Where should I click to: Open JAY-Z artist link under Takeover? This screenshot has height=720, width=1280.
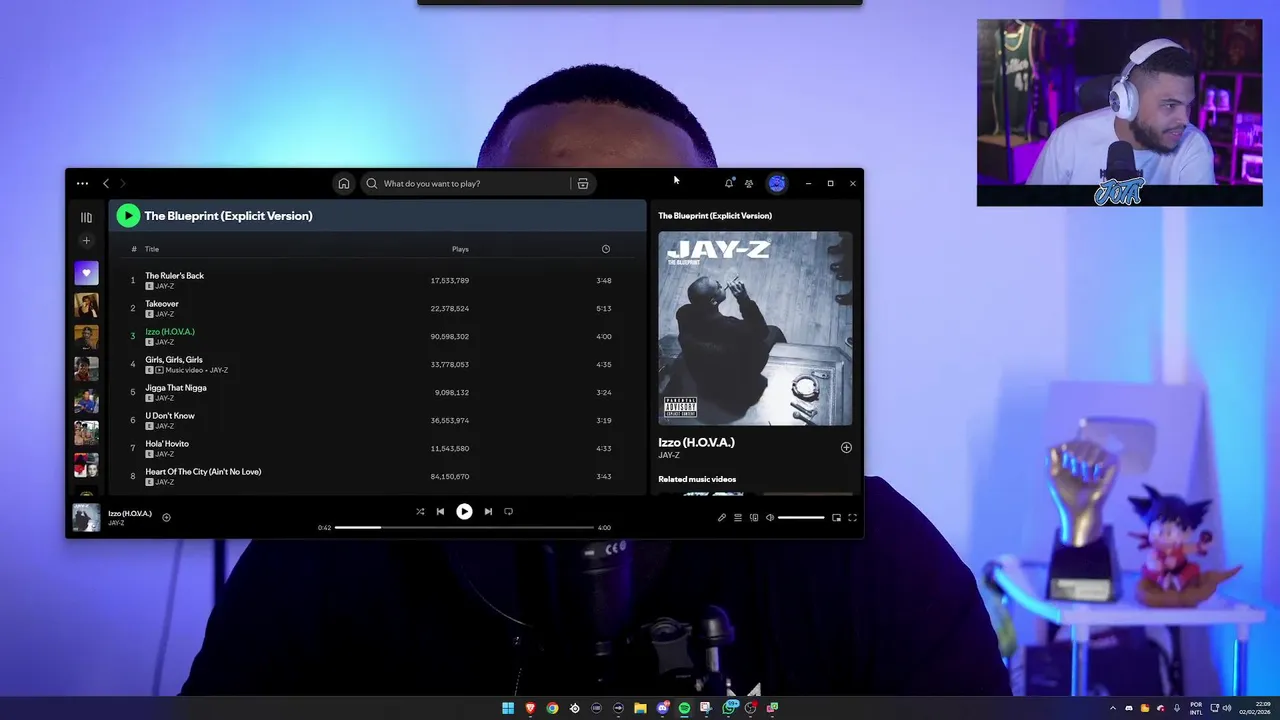(x=165, y=314)
